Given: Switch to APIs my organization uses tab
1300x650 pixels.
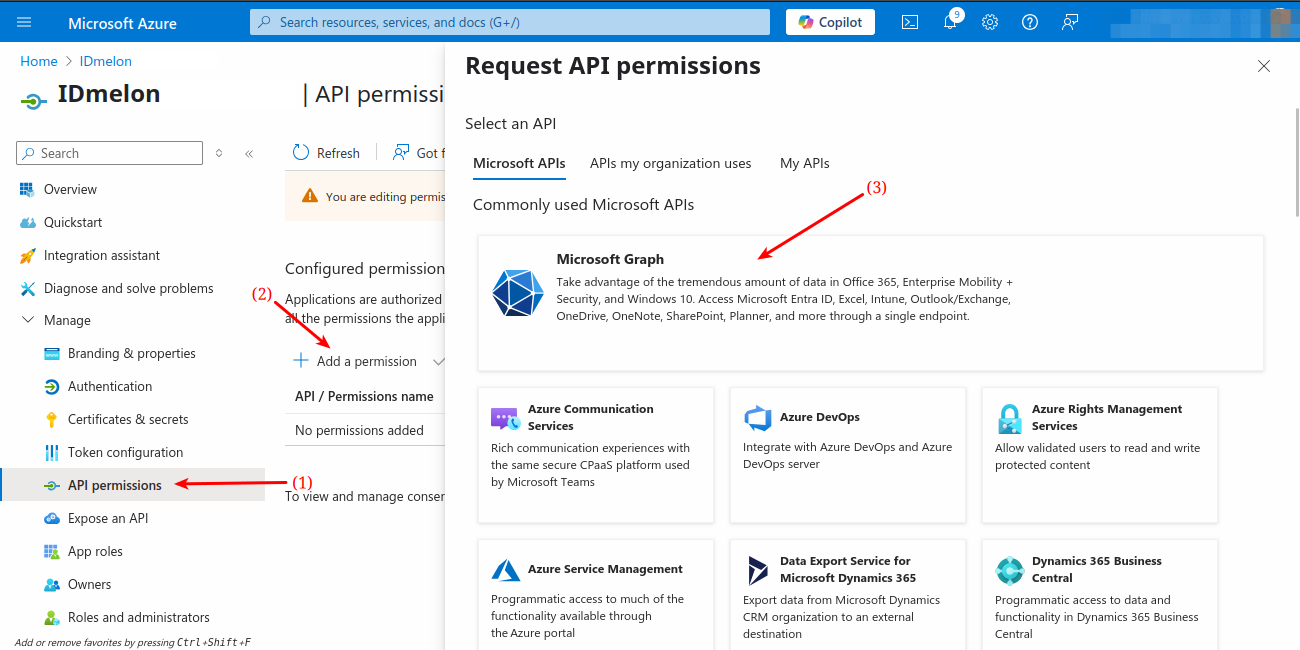Looking at the screenshot, I should coord(670,163).
